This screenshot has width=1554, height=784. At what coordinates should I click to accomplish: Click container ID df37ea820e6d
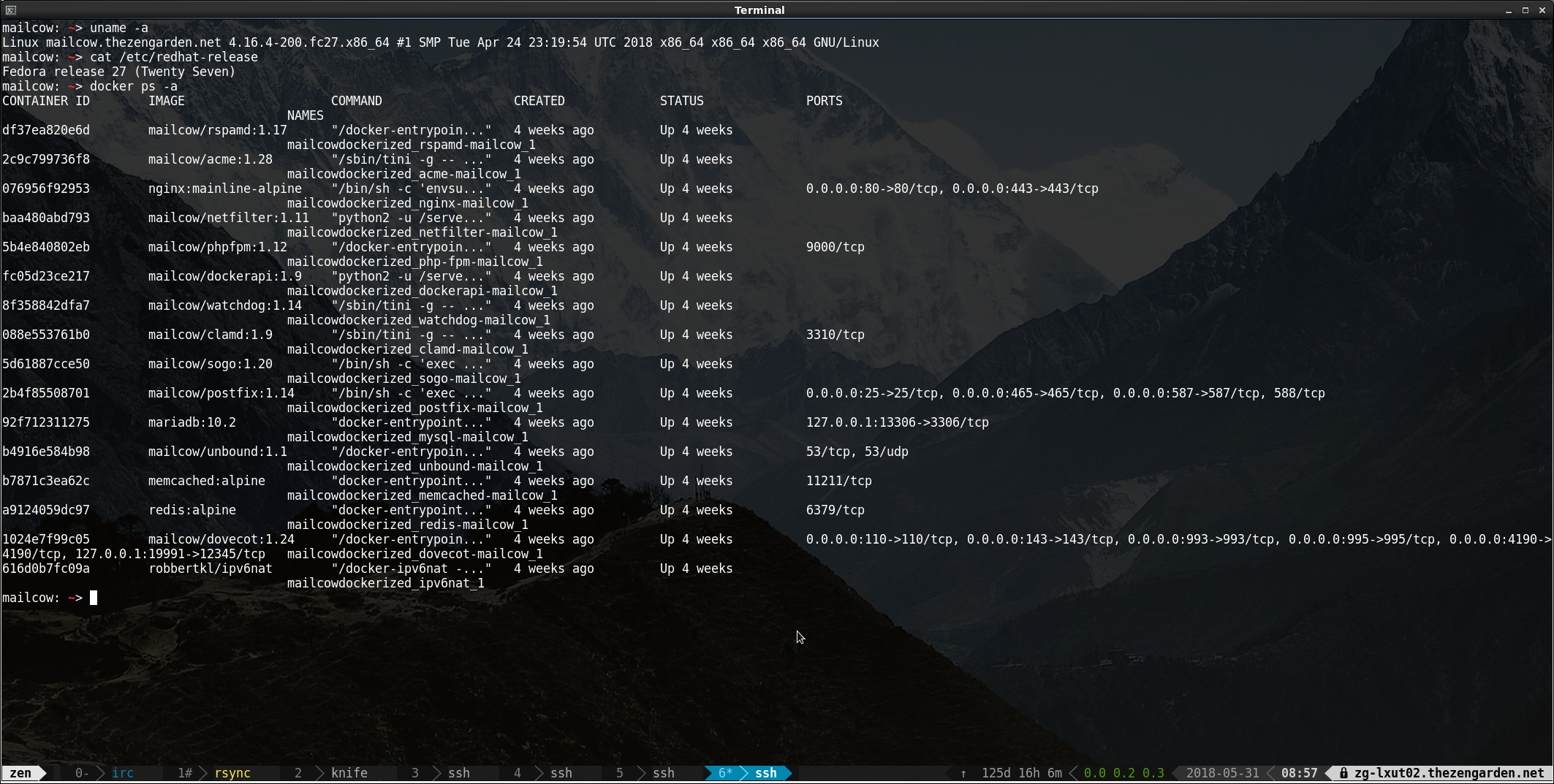pos(46,130)
